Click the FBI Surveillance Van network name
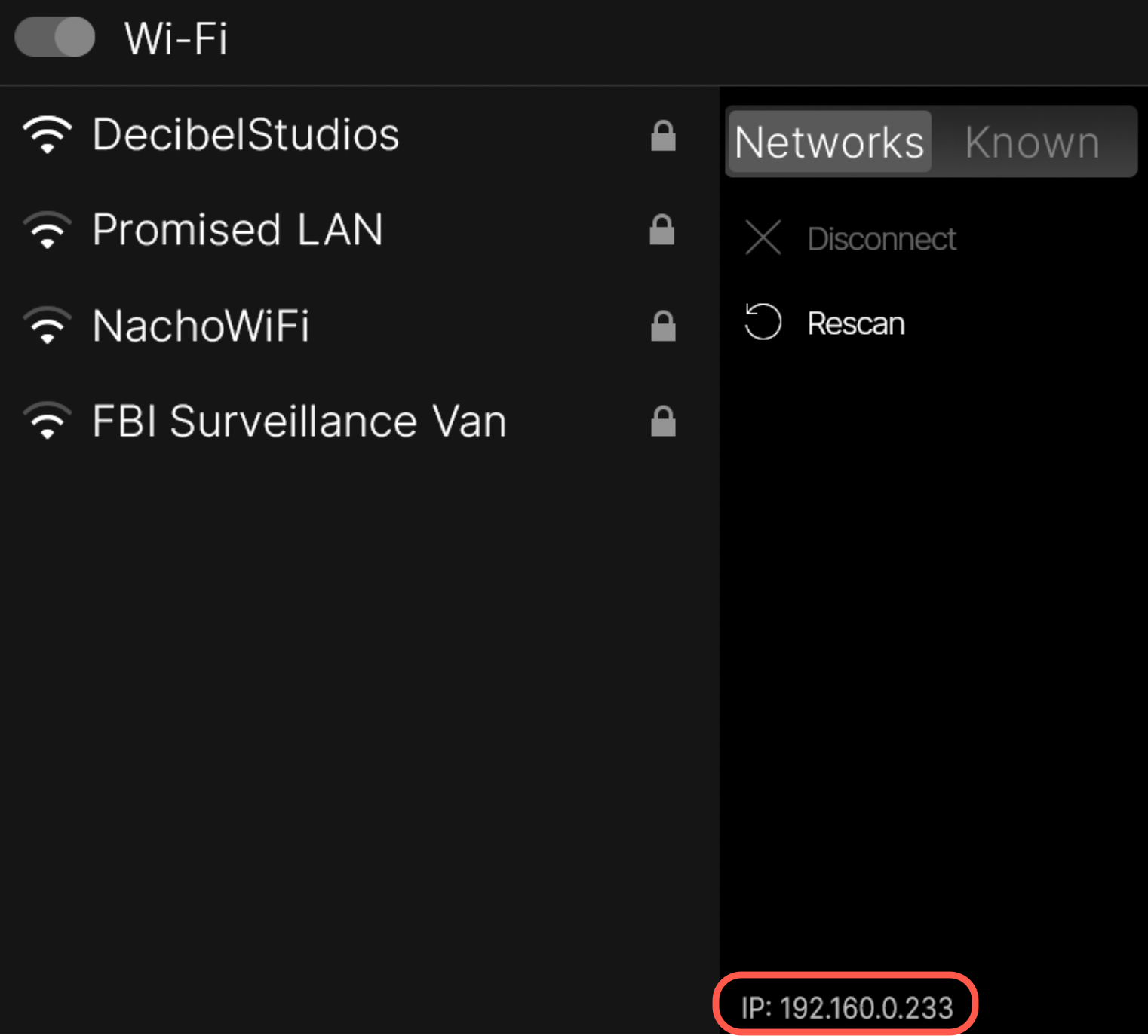 (299, 421)
